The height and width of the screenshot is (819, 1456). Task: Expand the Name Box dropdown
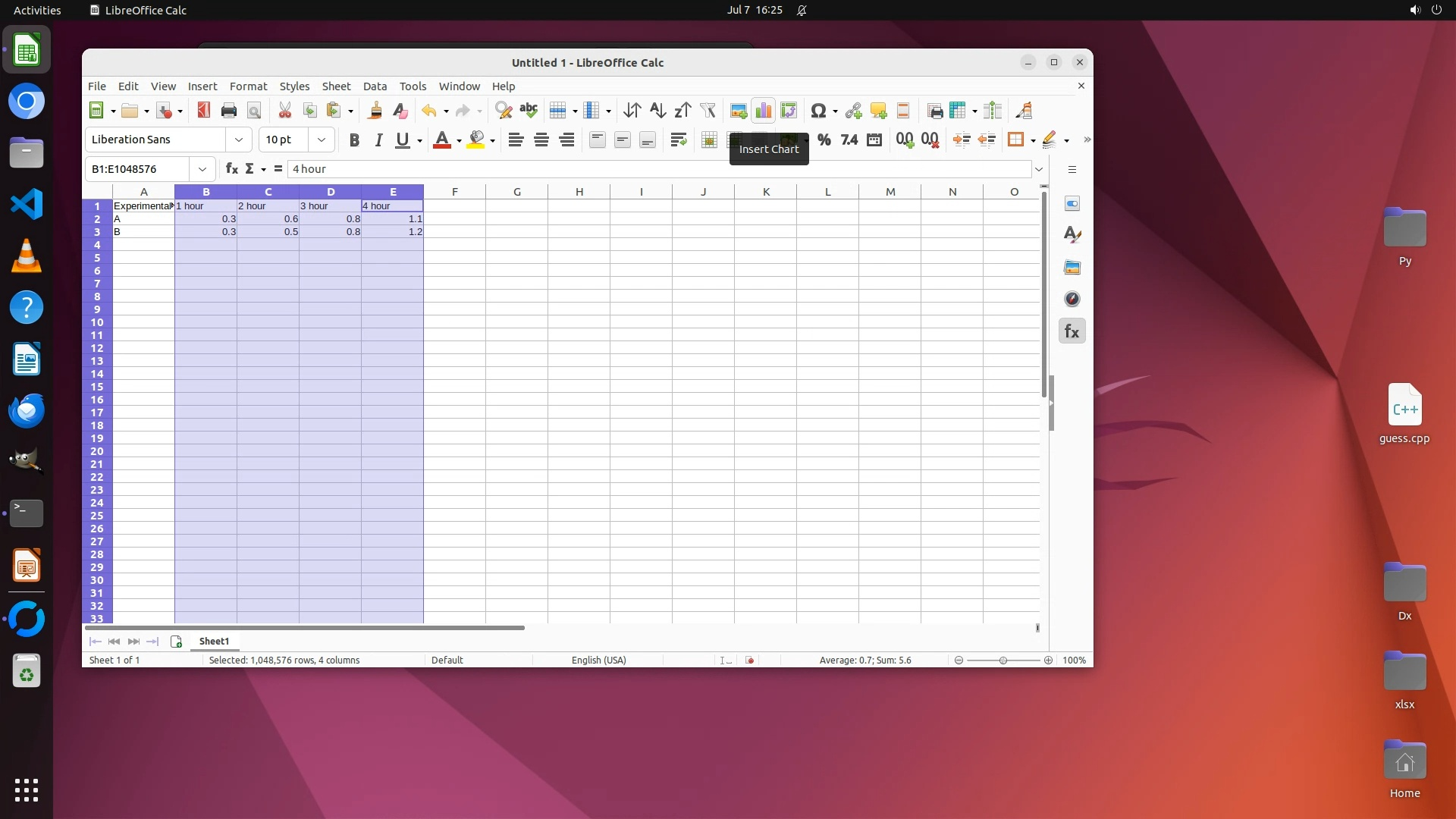point(202,169)
